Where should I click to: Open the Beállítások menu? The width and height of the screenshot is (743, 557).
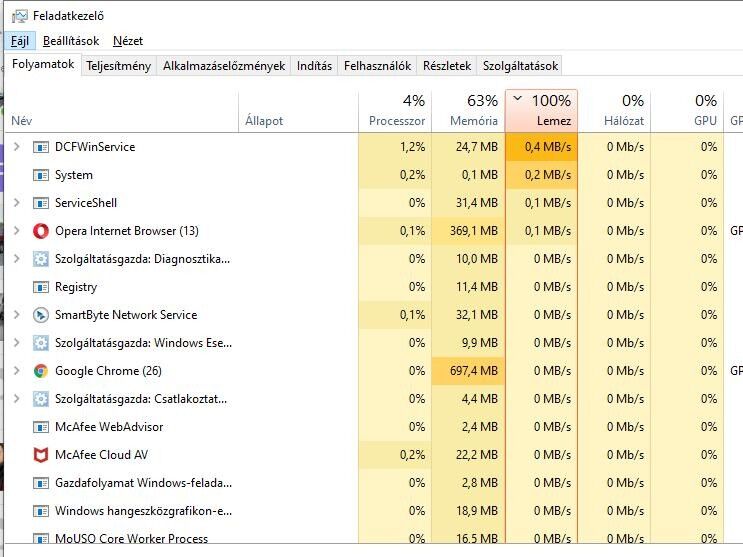71,41
